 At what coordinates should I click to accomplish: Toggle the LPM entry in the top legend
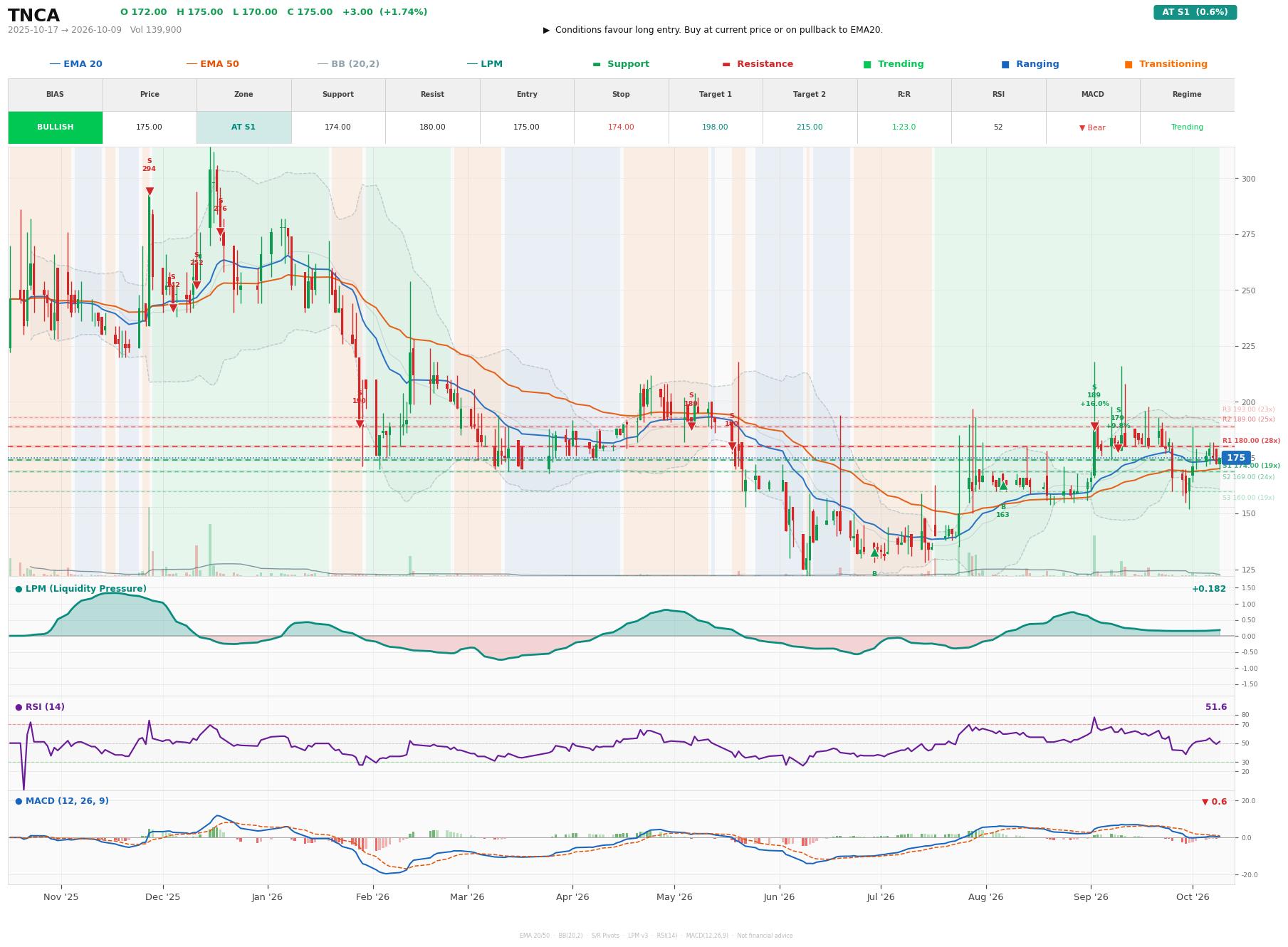(x=485, y=64)
